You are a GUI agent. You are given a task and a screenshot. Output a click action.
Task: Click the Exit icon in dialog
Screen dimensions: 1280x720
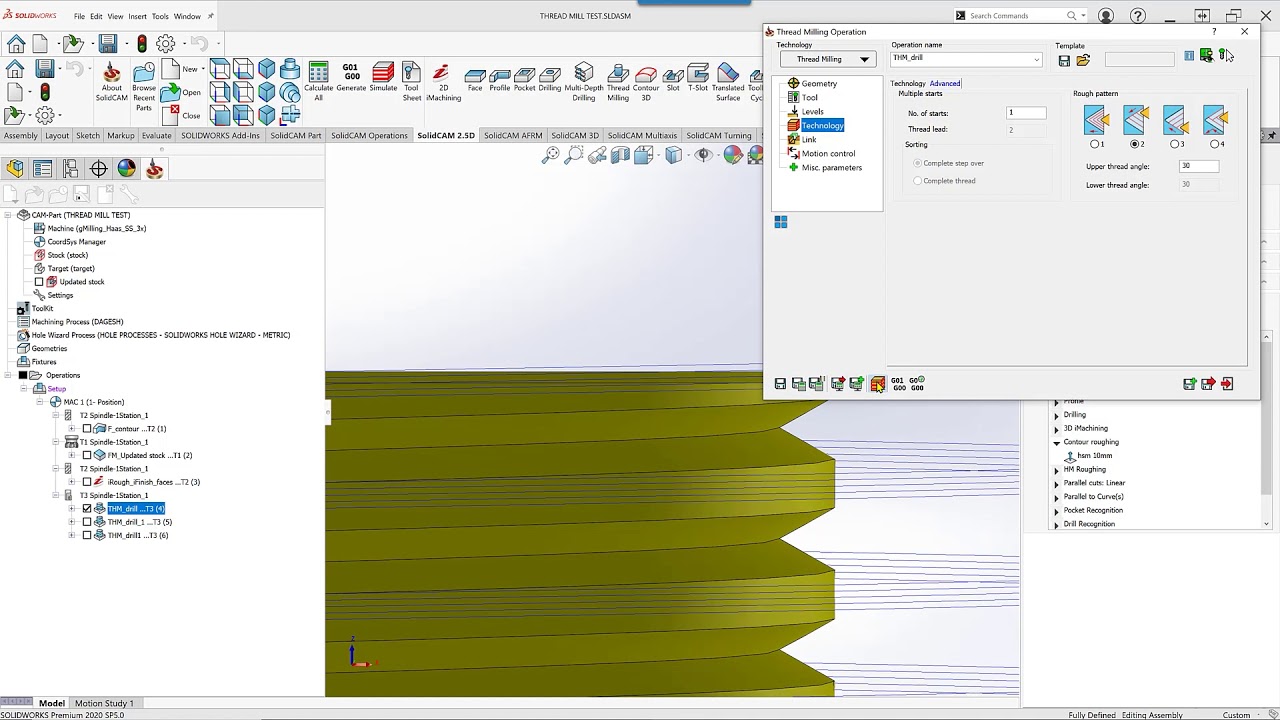point(1227,384)
